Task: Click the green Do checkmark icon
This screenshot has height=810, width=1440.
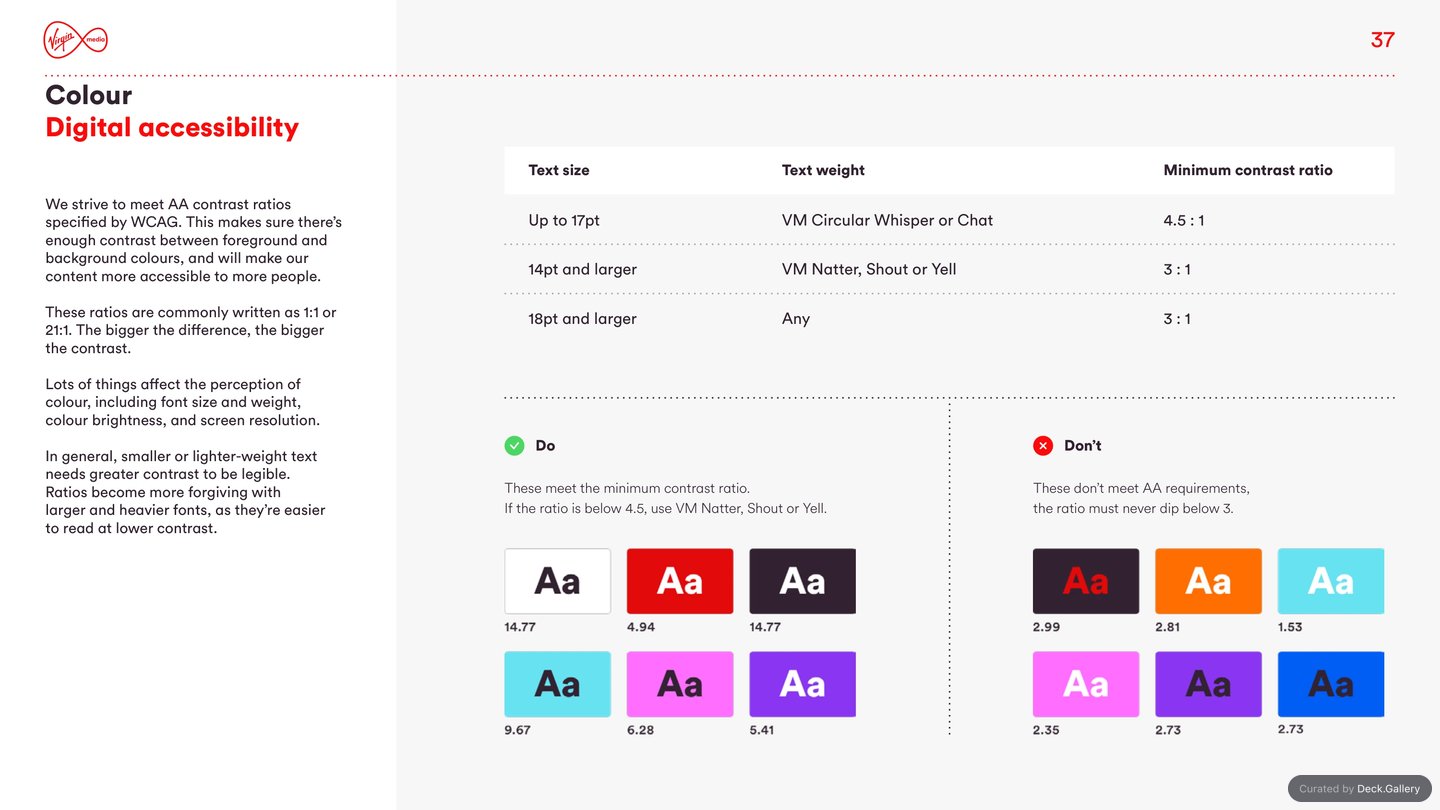Action: coord(514,446)
